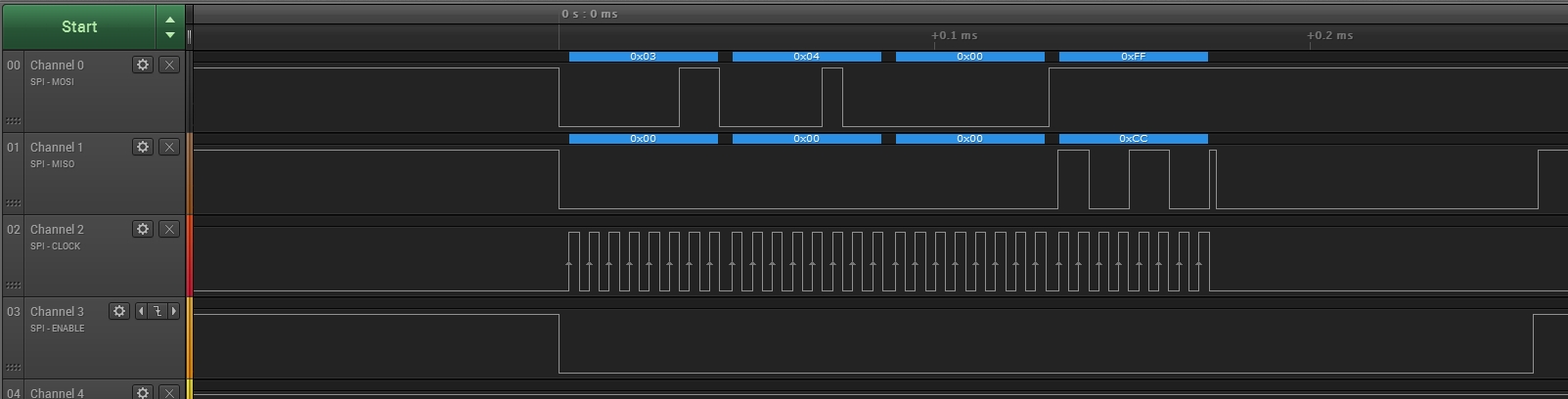Click the yellow-orange color strip of Channel 3
The width and height of the screenshot is (1568, 399).
tap(190, 337)
